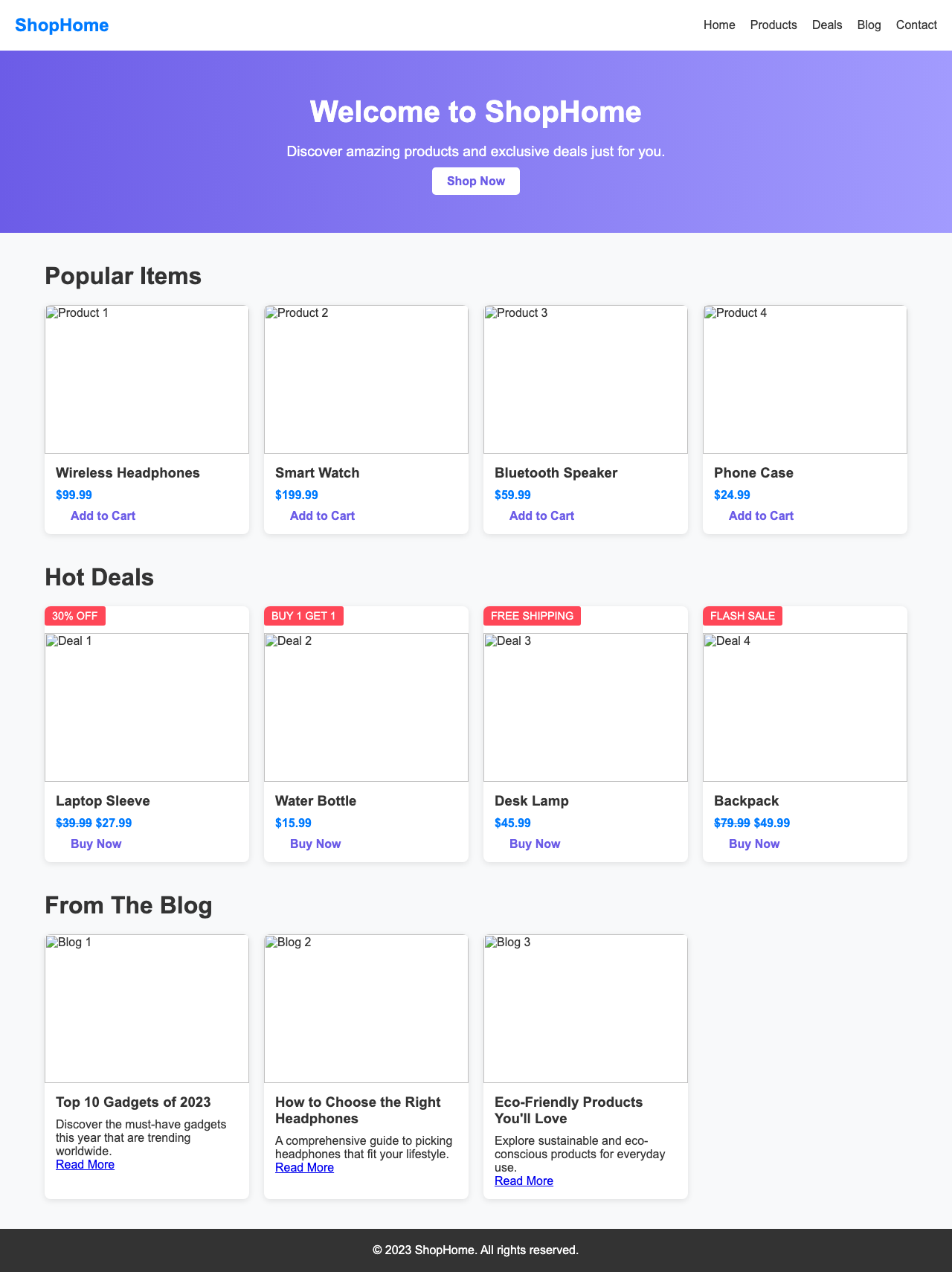Image resolution: width=952 pixels, height=1272 pixels.
Task: Add the Phone Case to cart
Action: pyautogui.click(x=760, y=515)
